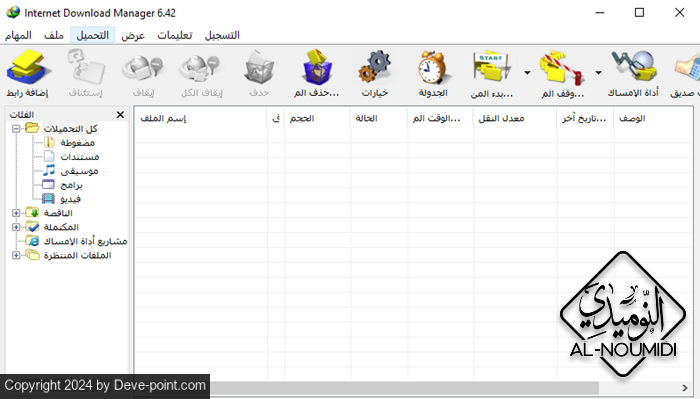Open the Downloads (التحميل) menu
Screen dimensions: 700x399
[92, 35]
